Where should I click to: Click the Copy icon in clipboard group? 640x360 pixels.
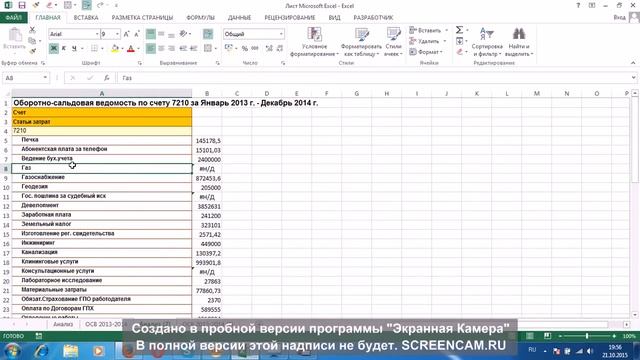click(32, 40)
